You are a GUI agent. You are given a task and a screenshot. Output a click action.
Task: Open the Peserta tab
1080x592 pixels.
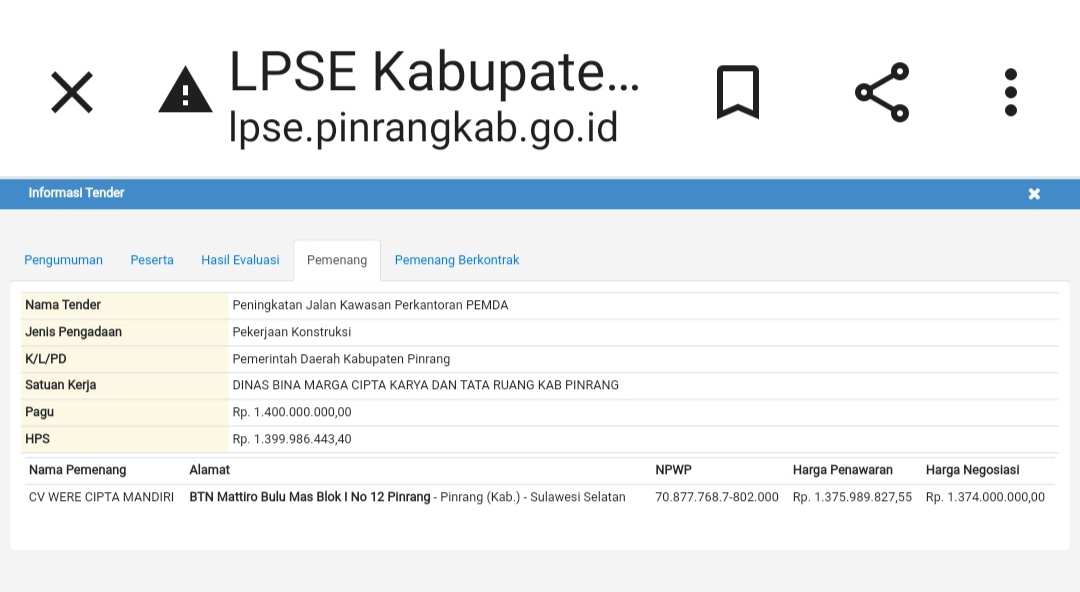152,260
